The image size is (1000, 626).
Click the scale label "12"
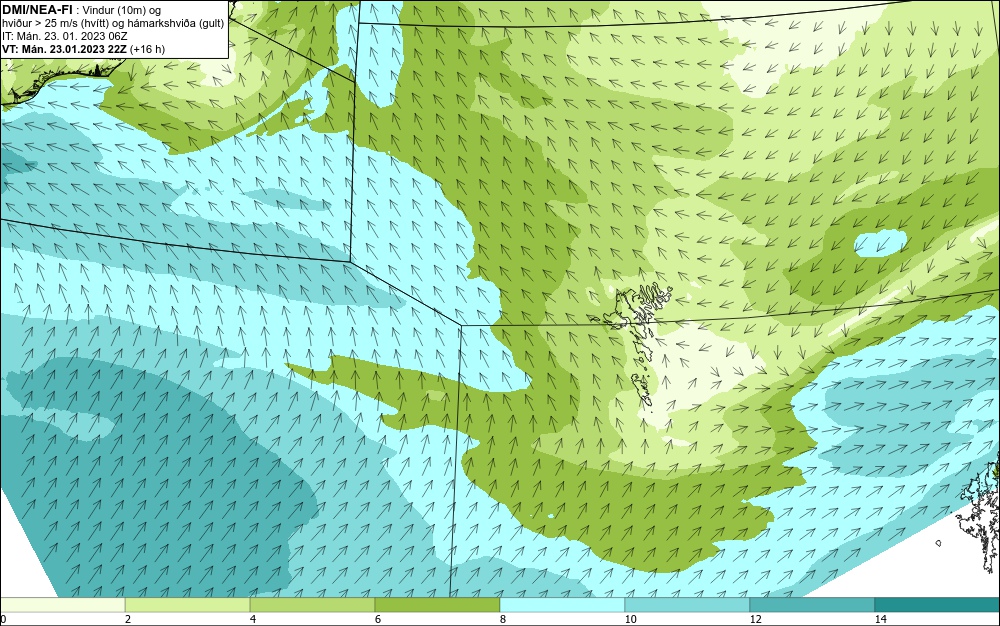pyautogui.click(x=756, y=619)
